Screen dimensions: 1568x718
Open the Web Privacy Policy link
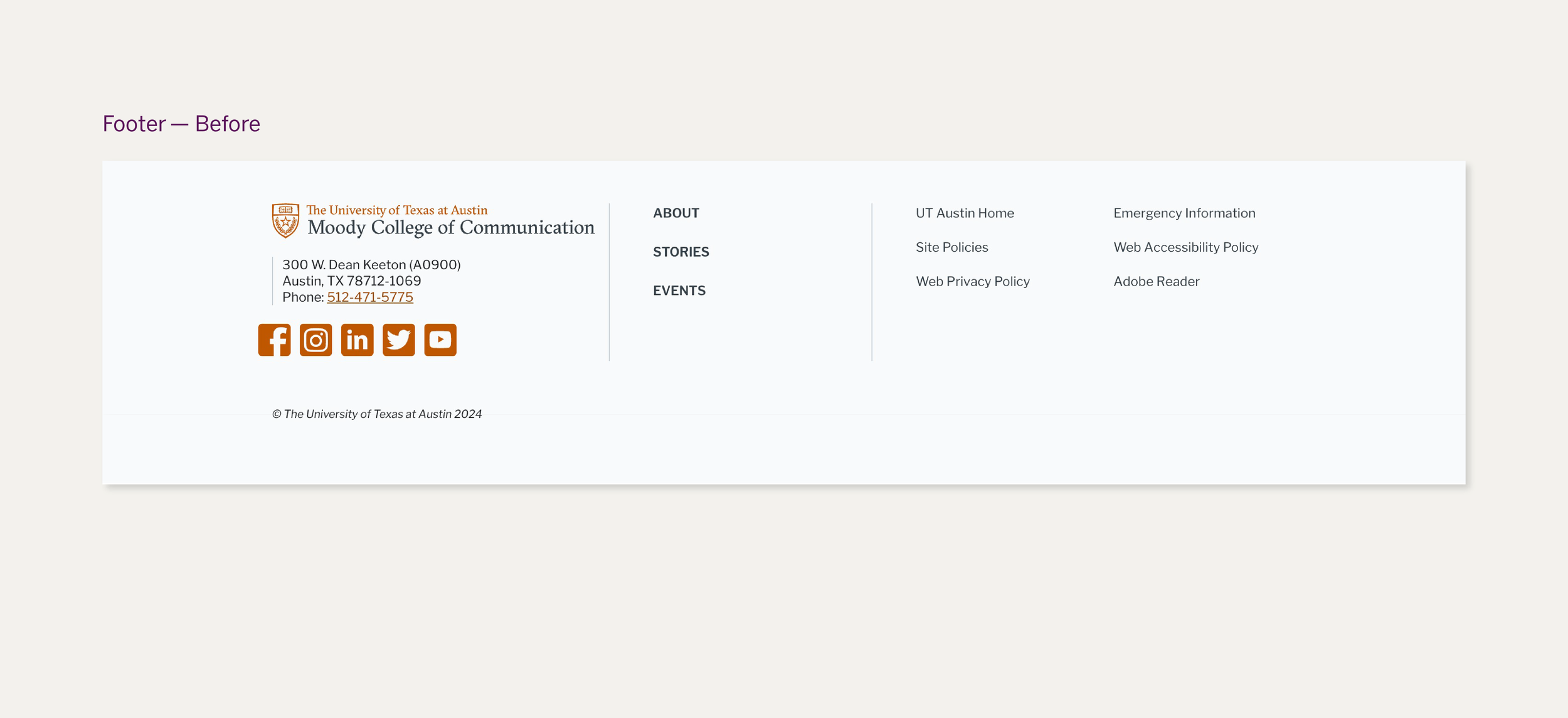(x=972, y=281)
